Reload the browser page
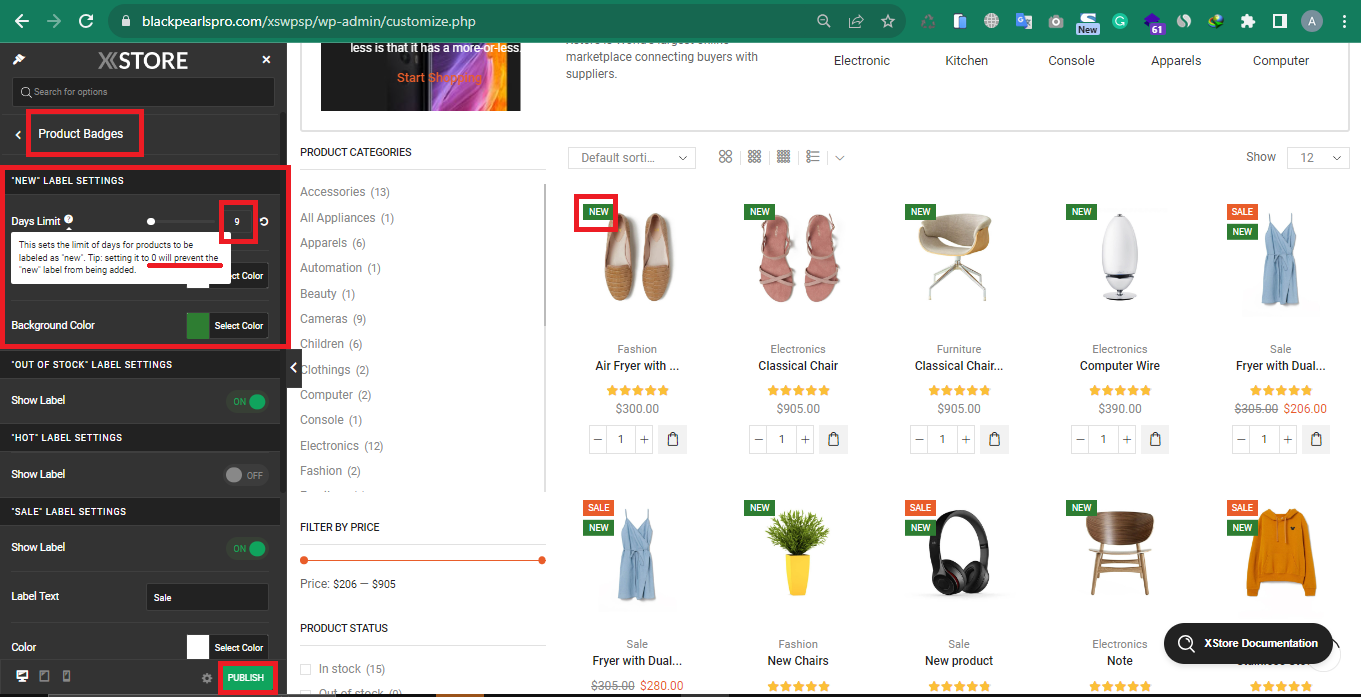The image size is (1361, 697). [x=87, y=20]
